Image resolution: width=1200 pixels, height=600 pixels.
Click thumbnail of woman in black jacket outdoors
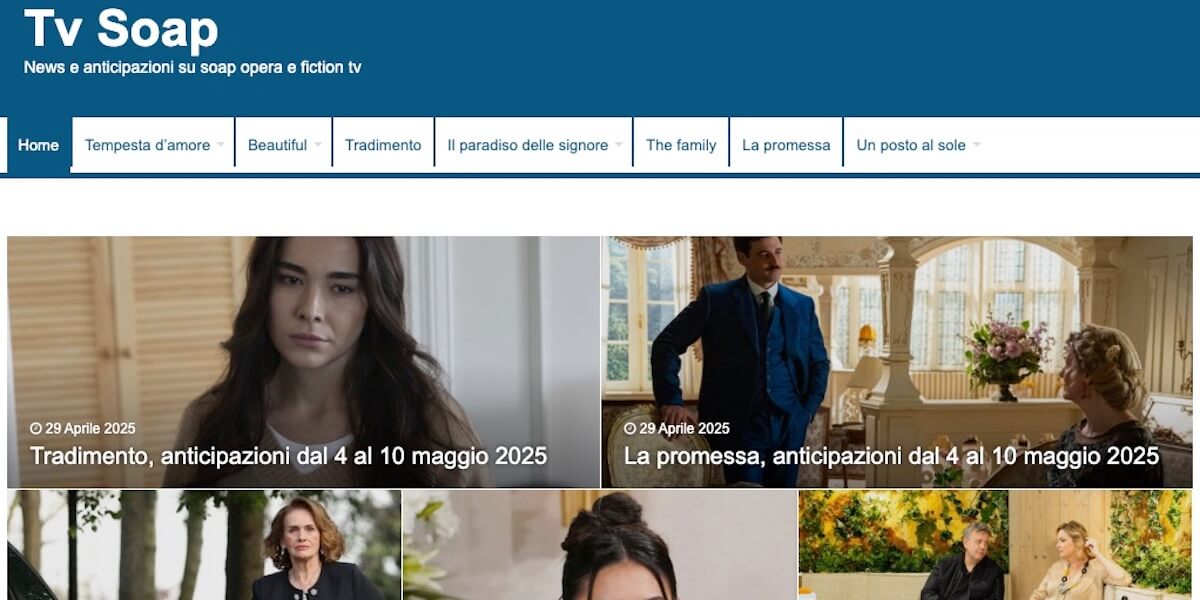204,545
